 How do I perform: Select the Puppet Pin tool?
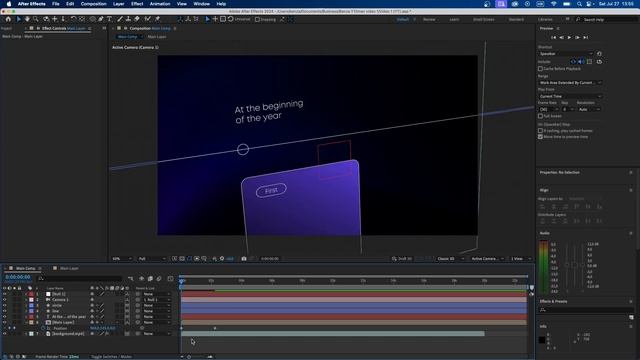pos(157,19)
